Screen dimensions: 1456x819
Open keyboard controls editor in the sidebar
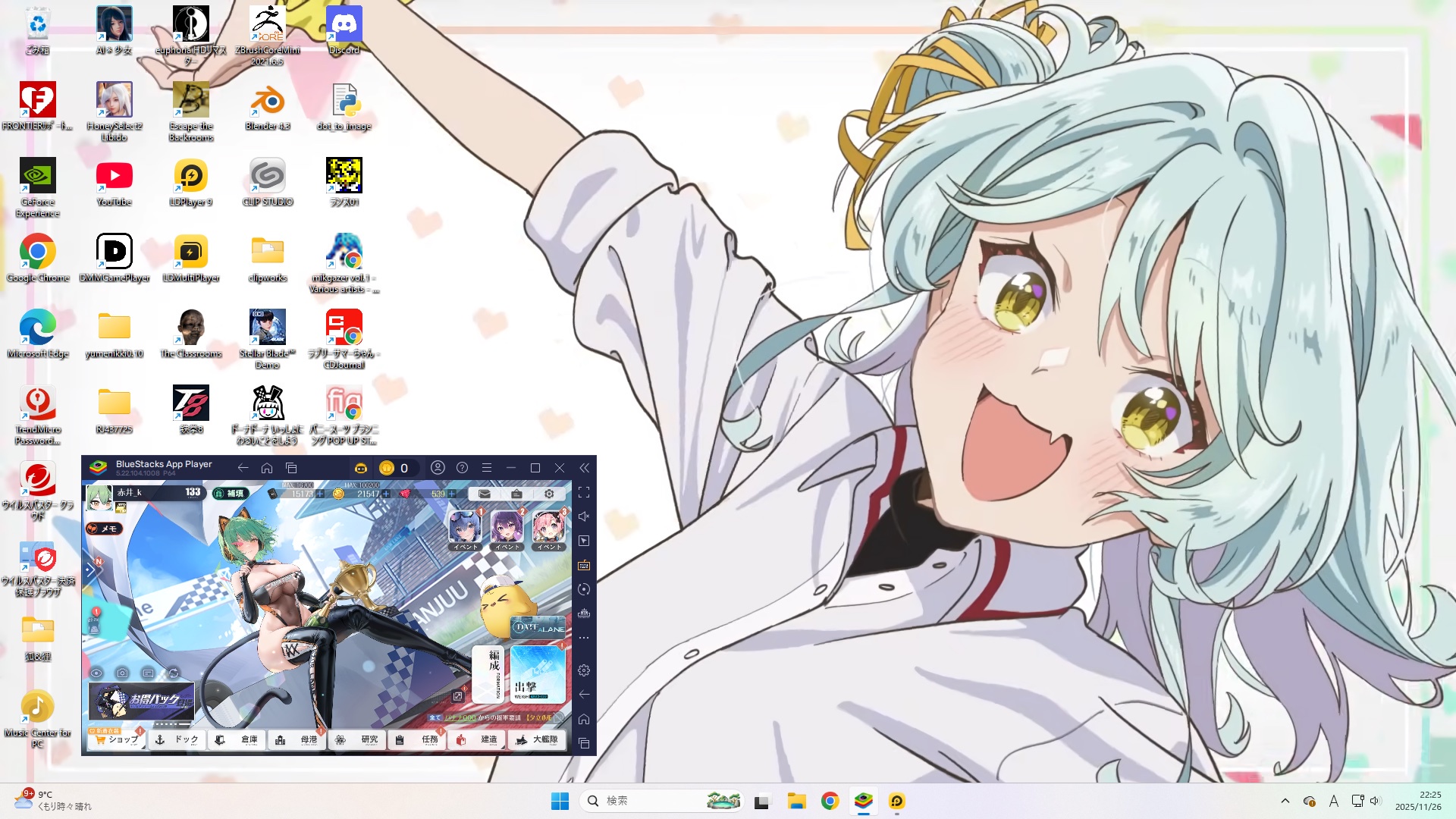[584, 565]
